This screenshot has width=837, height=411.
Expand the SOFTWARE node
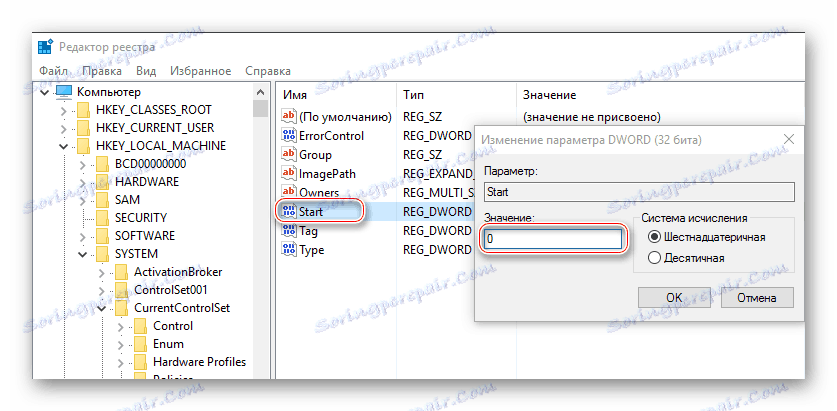[x=83, y=236]
